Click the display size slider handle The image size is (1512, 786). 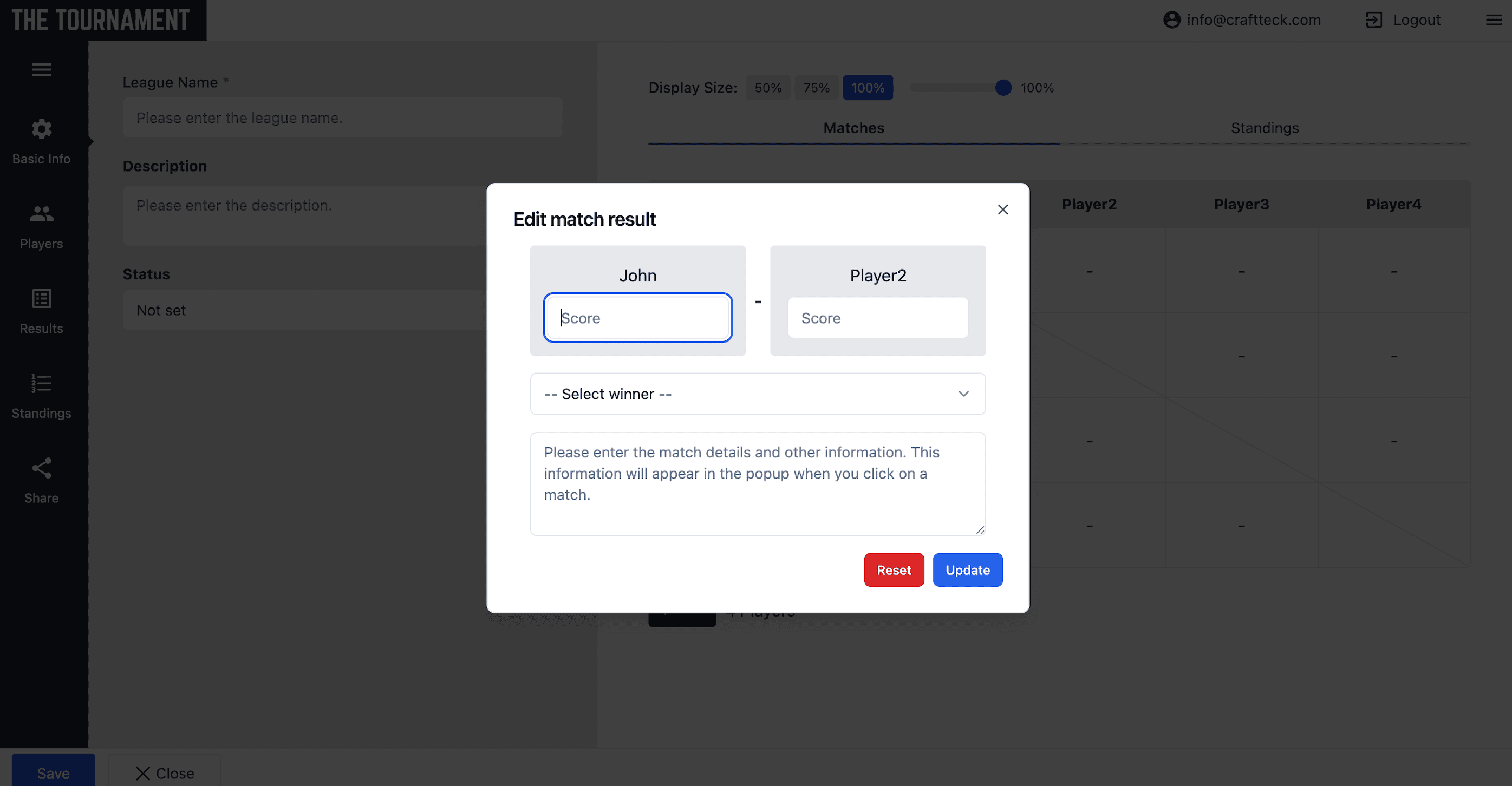(x=1003, y=87)
